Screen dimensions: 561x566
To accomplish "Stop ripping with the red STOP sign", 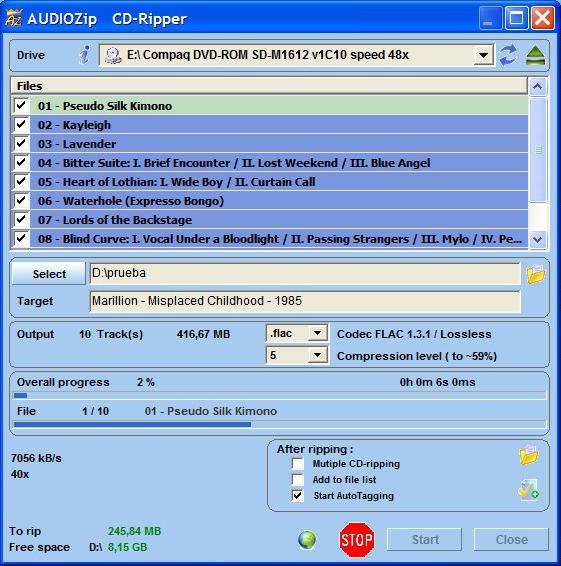I will (x=357, y=540).
